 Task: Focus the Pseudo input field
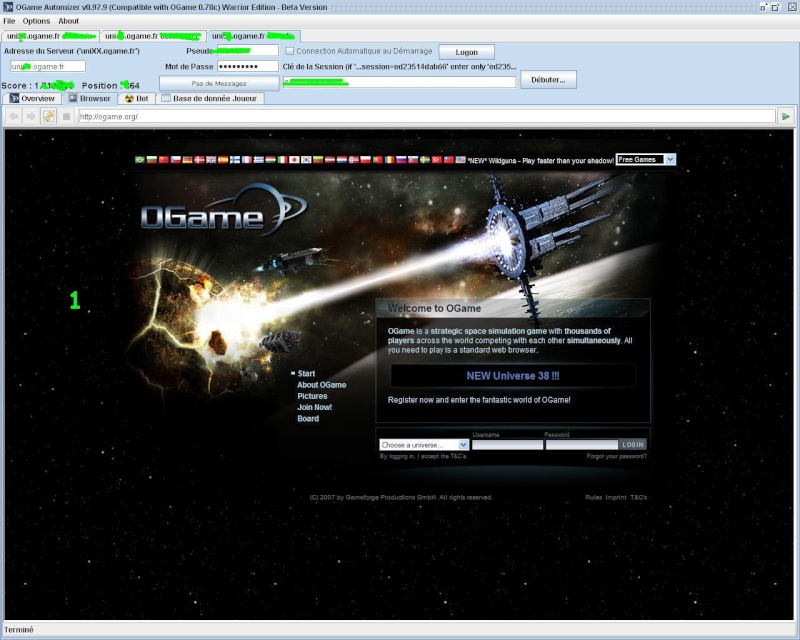[248, 51]
